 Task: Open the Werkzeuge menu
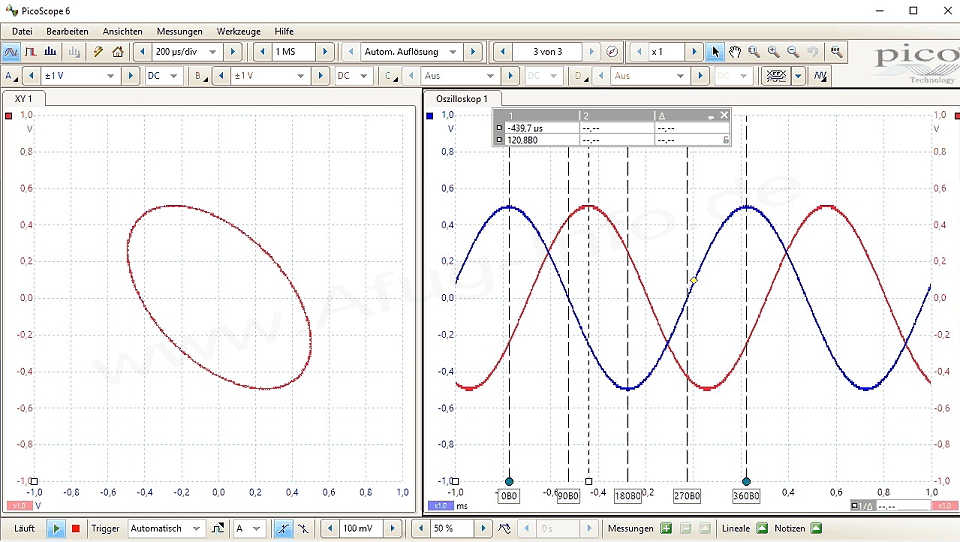[x=238, y=31]
